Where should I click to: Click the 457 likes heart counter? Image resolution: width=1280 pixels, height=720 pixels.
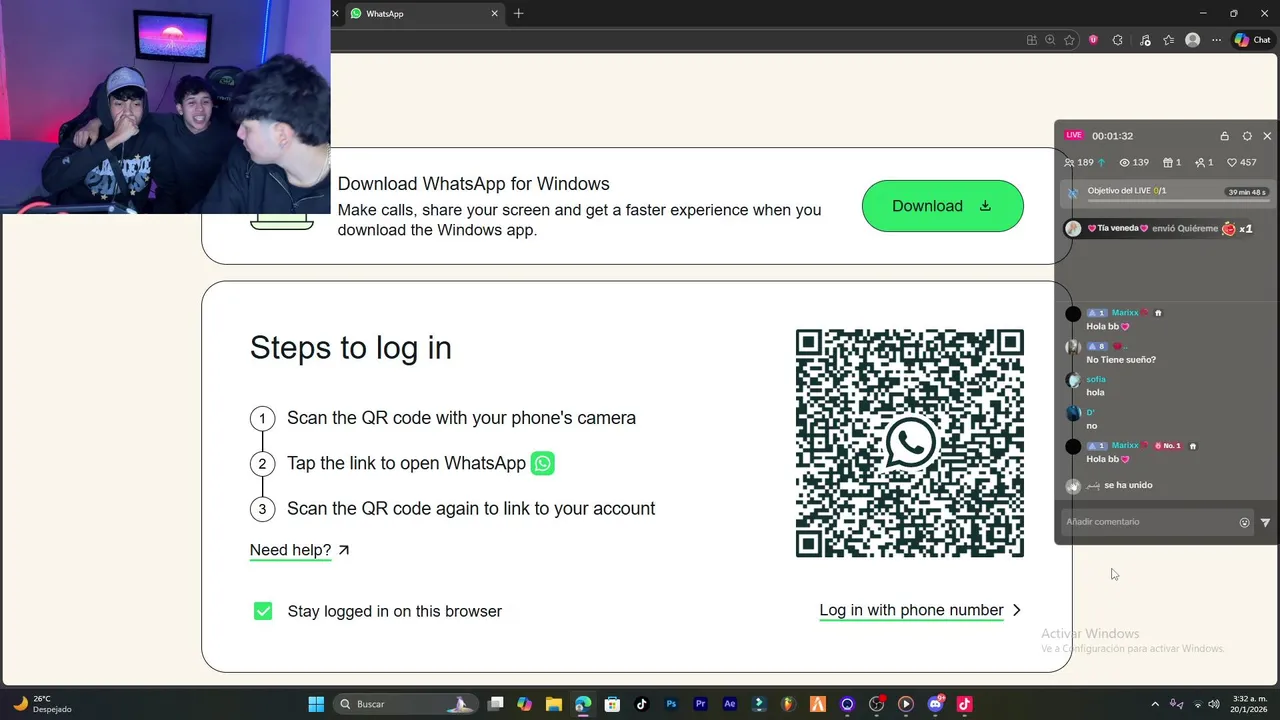click(x=1242, y=162)
